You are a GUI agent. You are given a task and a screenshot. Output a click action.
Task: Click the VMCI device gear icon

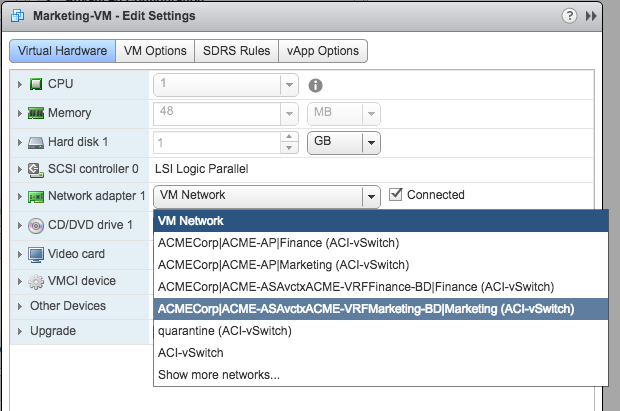coord(36,282)
